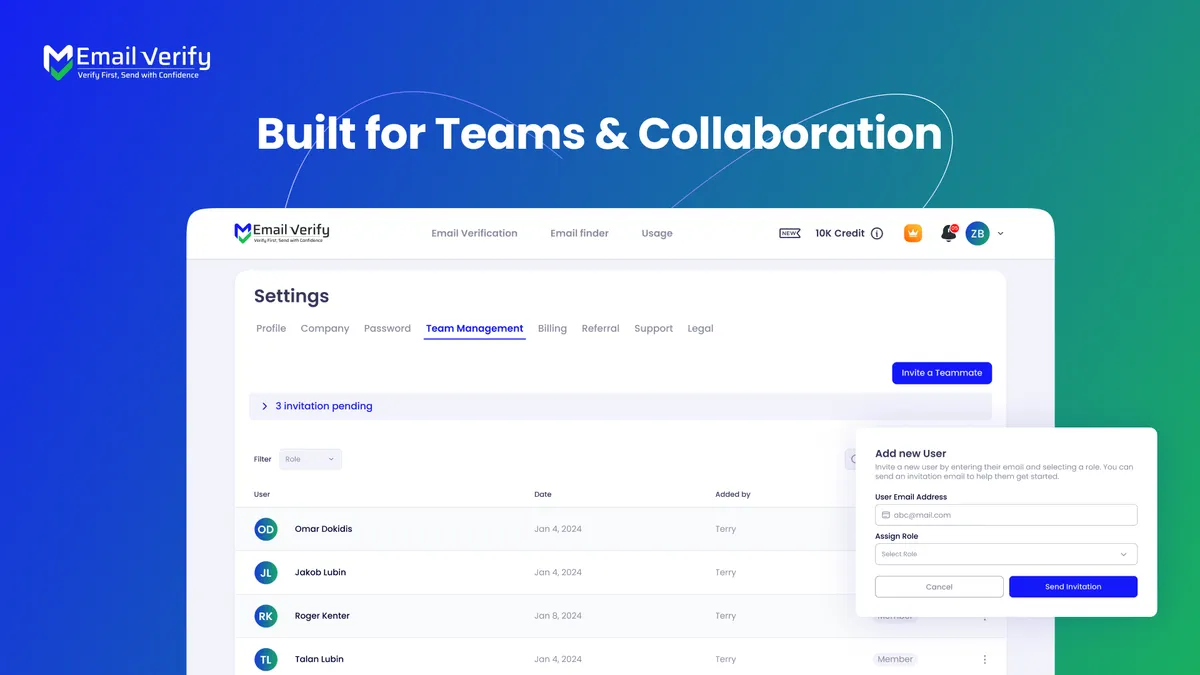Screen dimensions: 1200x675
Task: Click the Added by column header
Action: click(x=733, y=494)
